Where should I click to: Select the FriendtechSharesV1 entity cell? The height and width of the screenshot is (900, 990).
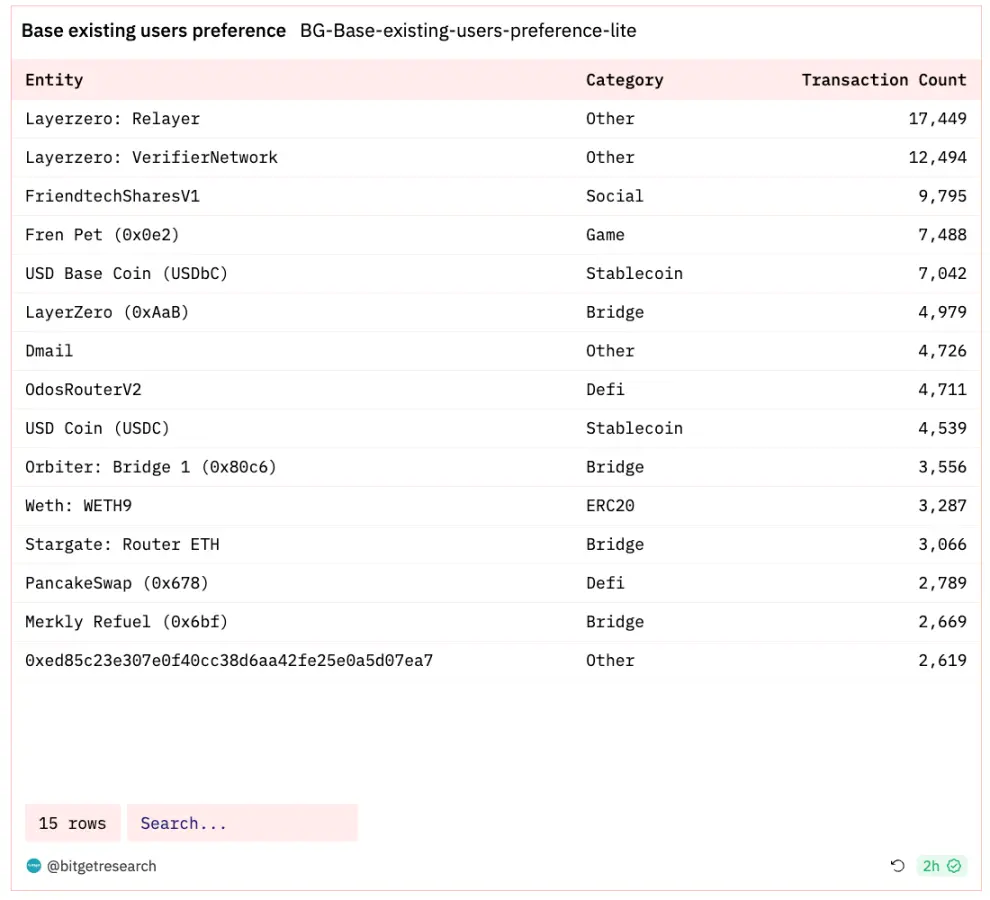[112, 196]
